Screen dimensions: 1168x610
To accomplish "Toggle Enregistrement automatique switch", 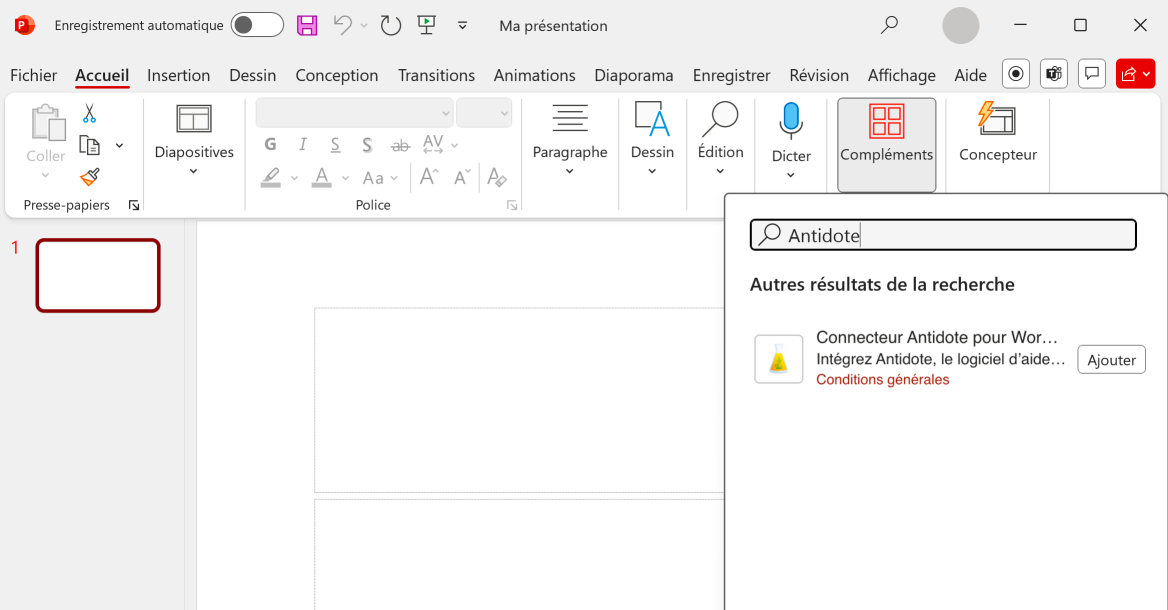I will [x=257, y=26].
